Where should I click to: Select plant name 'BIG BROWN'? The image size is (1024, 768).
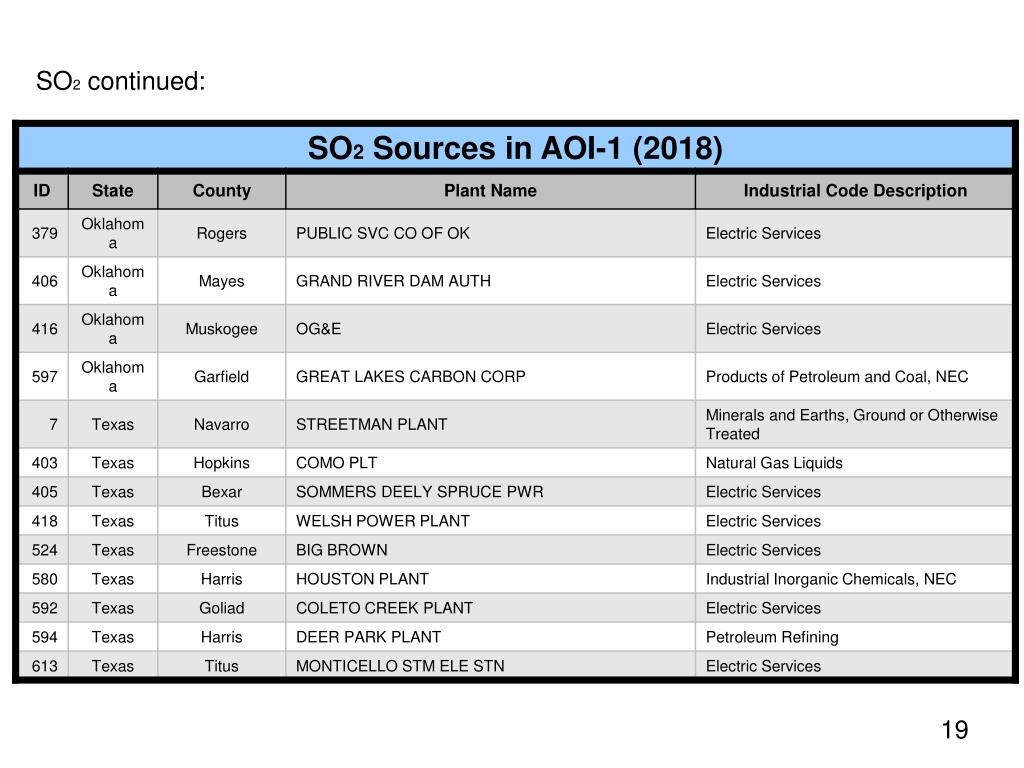342,550
